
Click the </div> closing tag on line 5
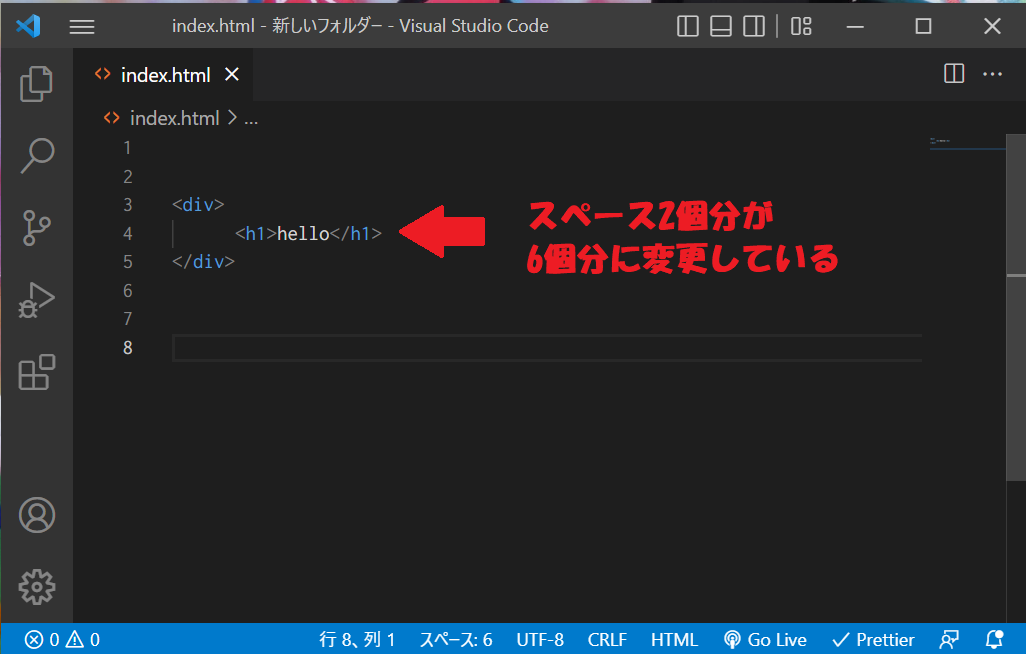click(x=203, y=262)
